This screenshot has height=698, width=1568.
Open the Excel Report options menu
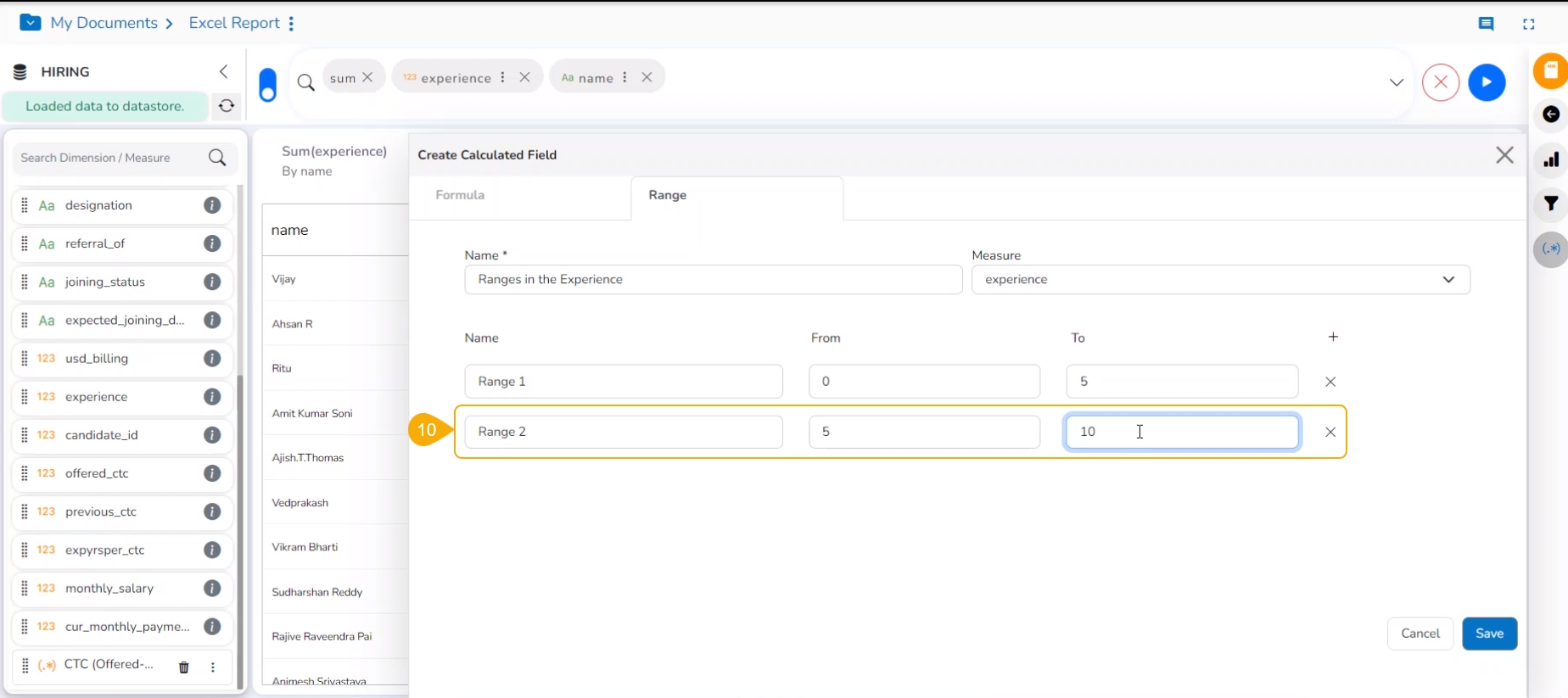coord(291,24)
